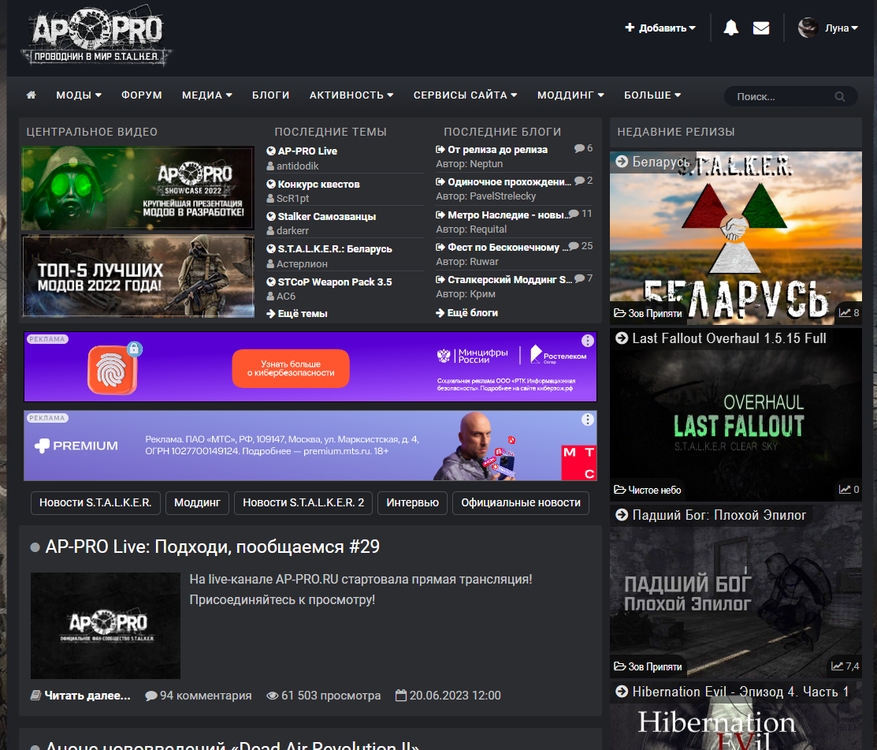Expand the МОДЫ menu

[78, 95]
